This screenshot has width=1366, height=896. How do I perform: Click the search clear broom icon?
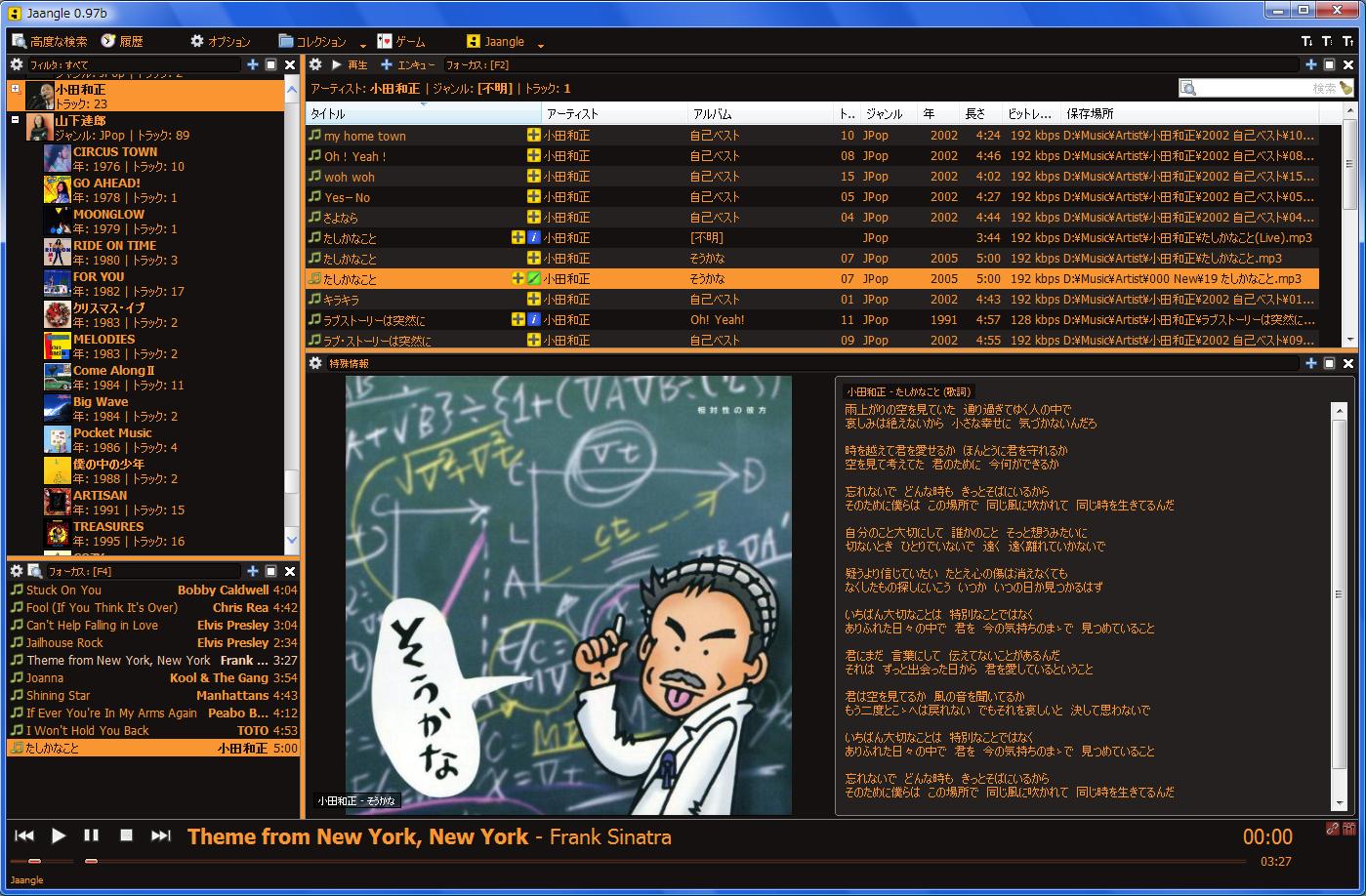(1346, 88)
